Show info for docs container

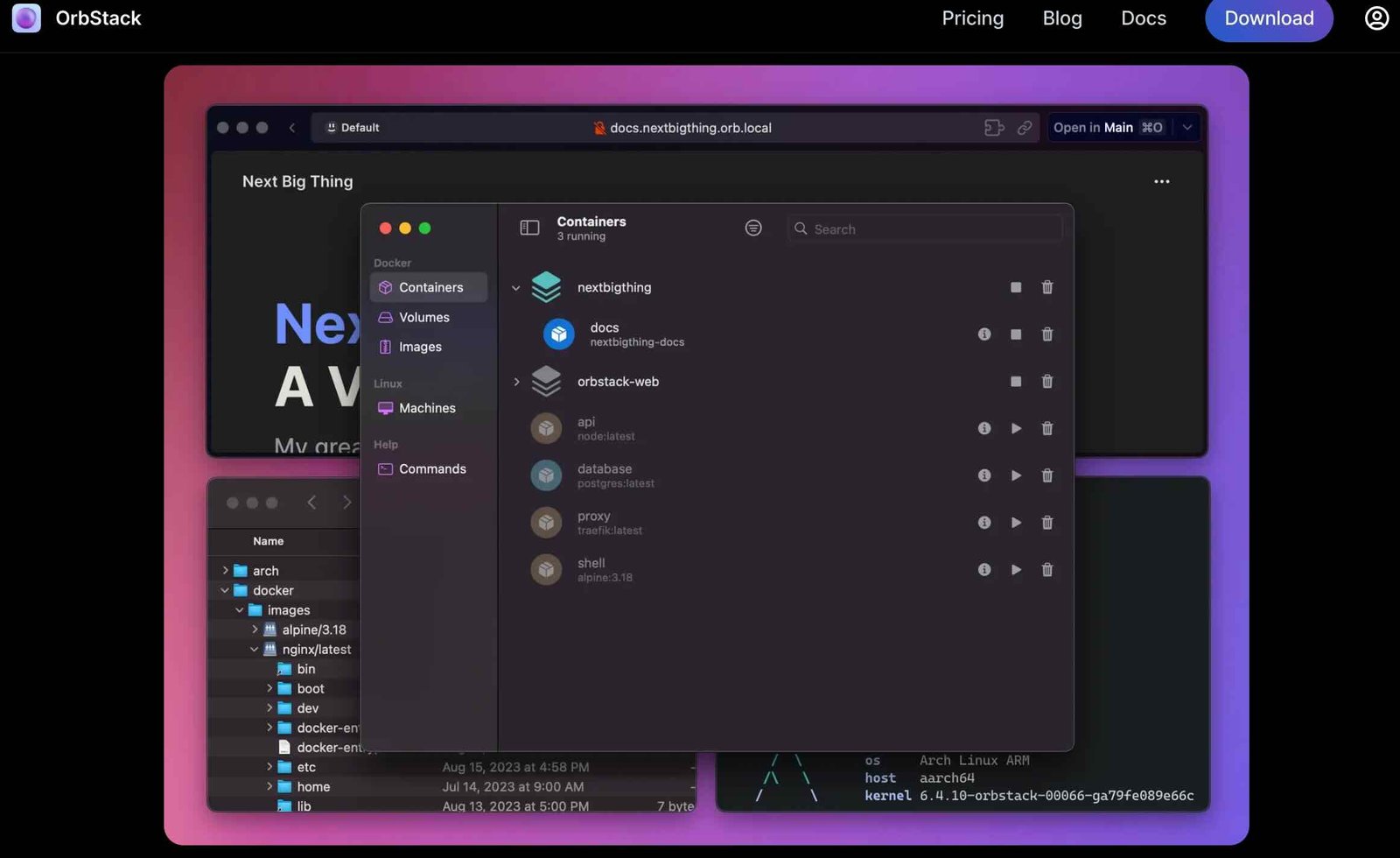tap(984, 334)
